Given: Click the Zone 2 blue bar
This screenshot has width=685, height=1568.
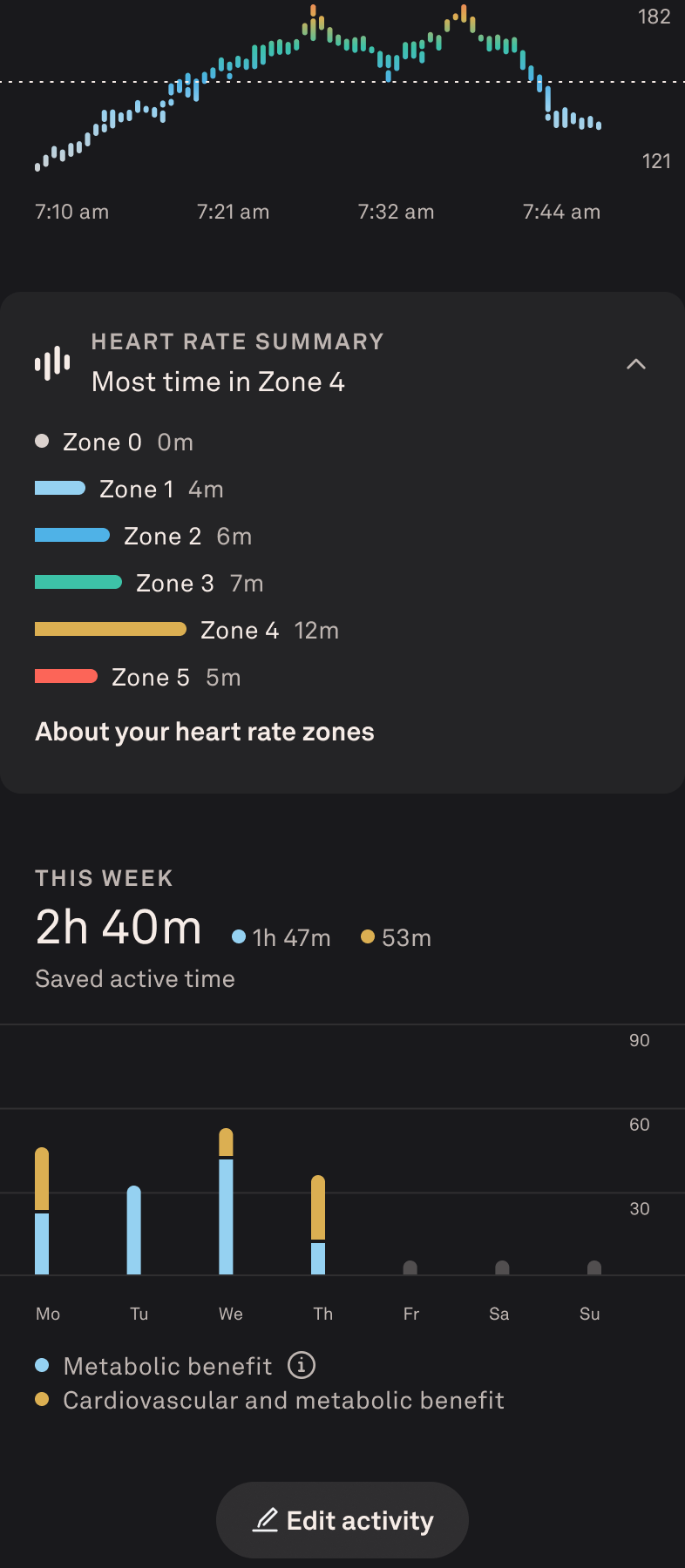Looking at the screenshot, I should click(x=71, y=535).
